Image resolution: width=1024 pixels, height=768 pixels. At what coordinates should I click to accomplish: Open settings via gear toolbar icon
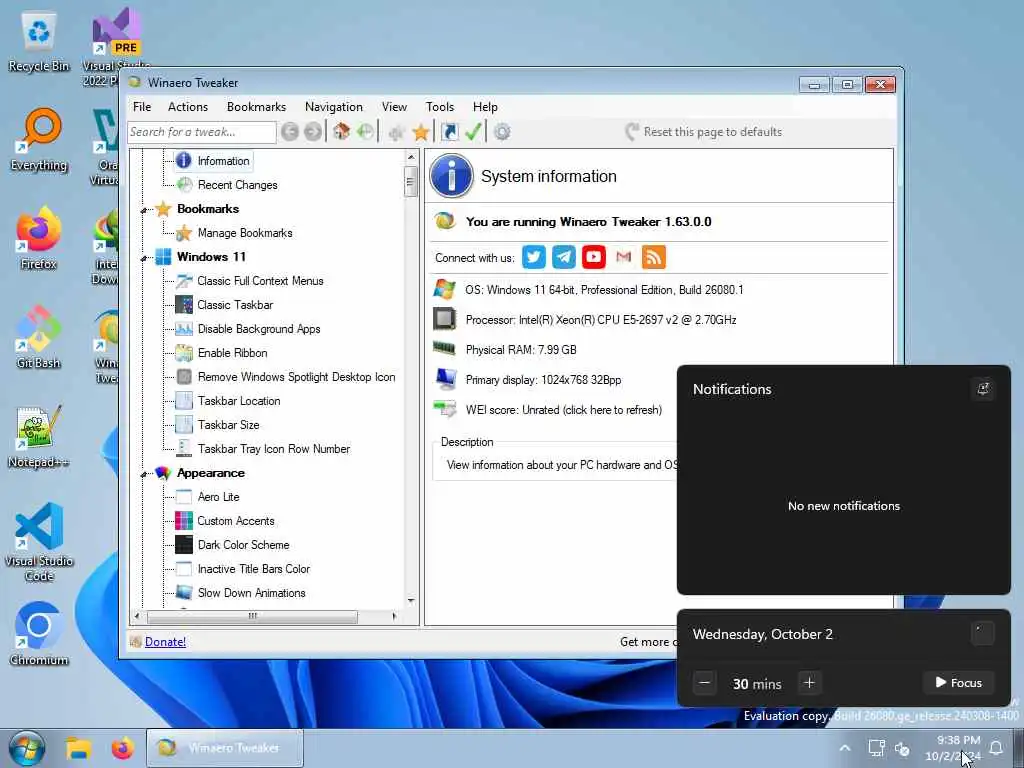click(502, 132)
